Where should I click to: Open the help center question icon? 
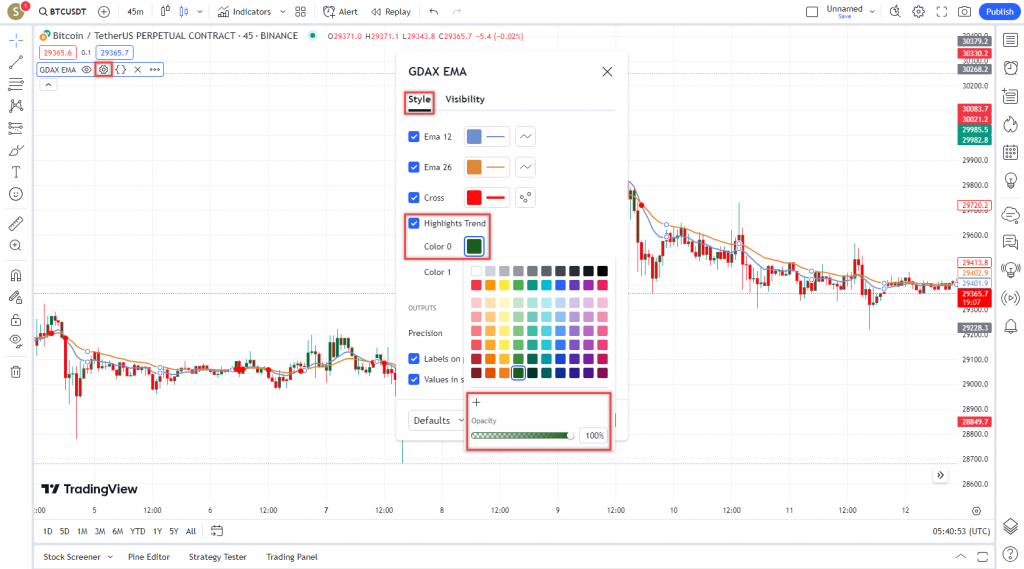pyautogui.click(x=1010, y=555)
